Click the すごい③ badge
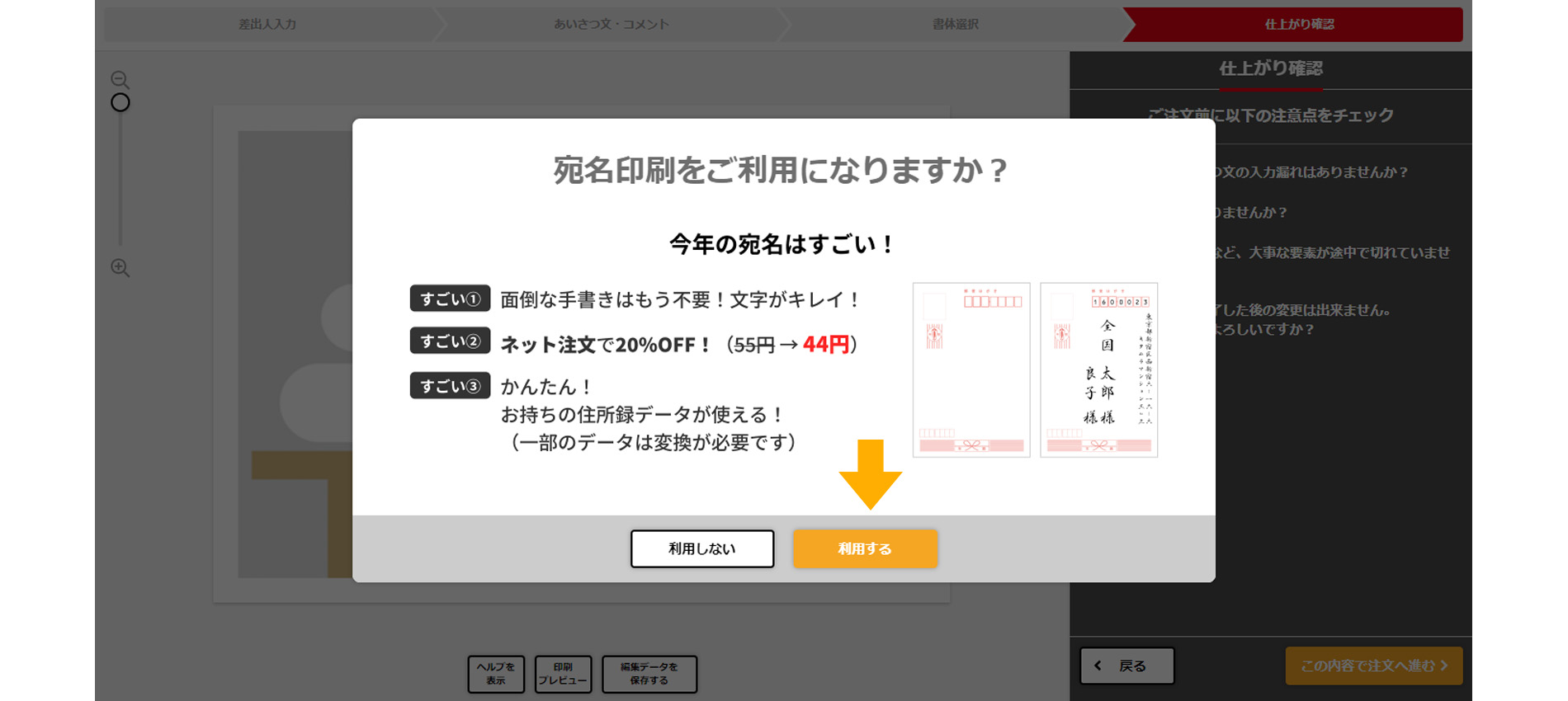 [x=450, y=386]
